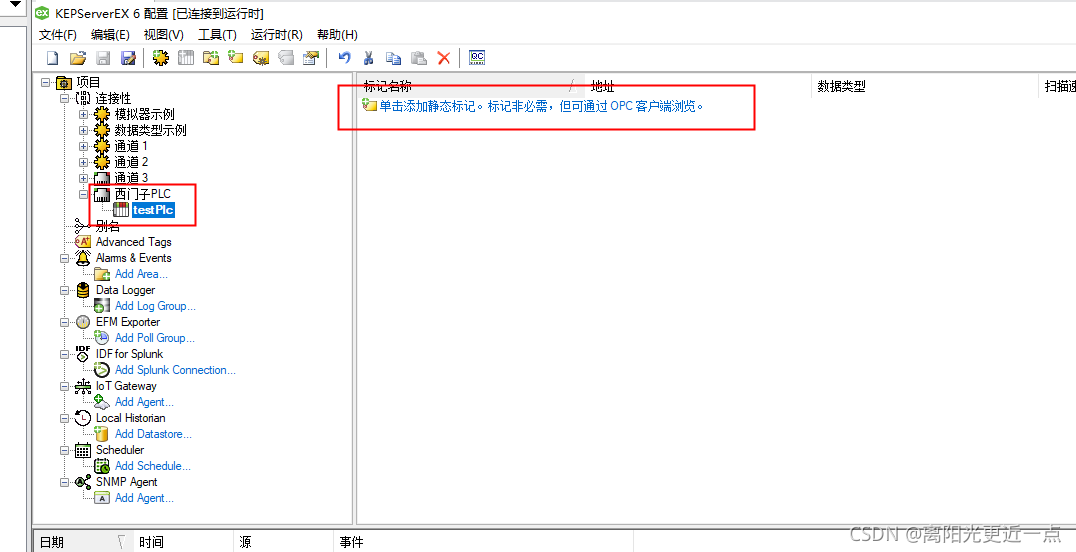The image size is (1076, 552).
Task: Click the Undo toolbar icon
Action: (344, 58)
